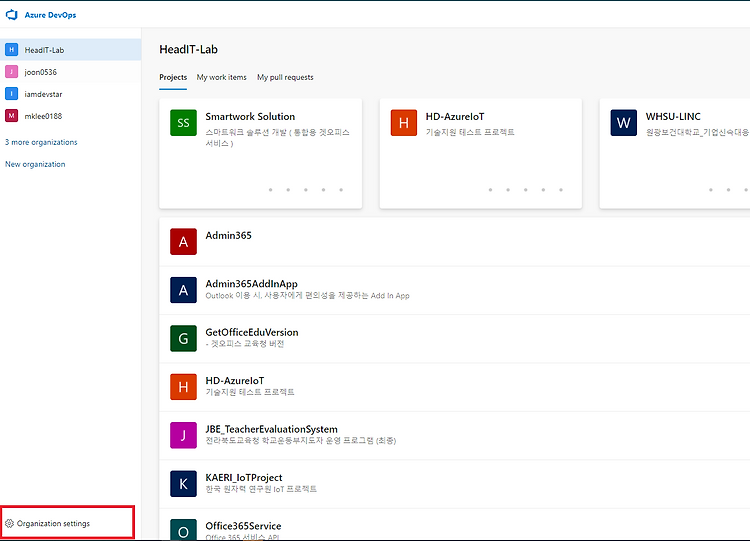The width and height of the screenshot is (750, 541).
Task: Open the WHSU-LINC project card
Action: tap(674, 154)
